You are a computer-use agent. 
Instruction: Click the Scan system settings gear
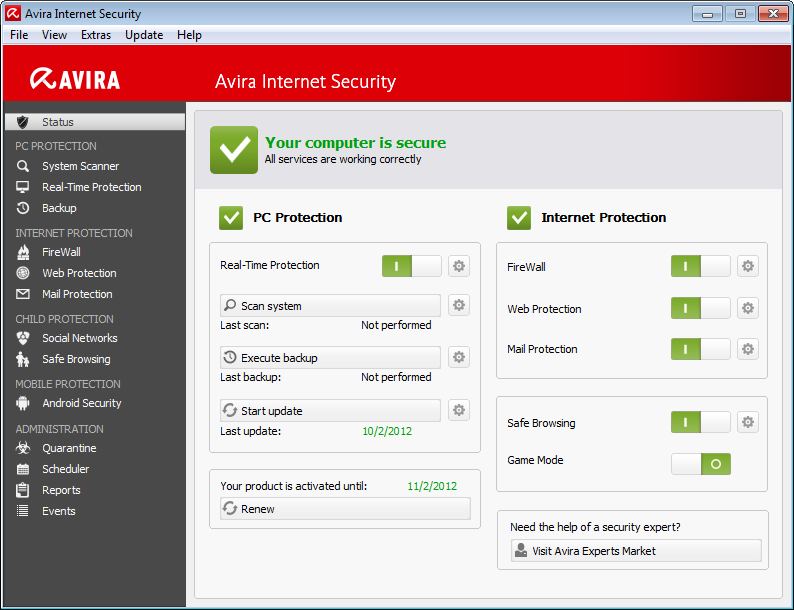(459, 305)
